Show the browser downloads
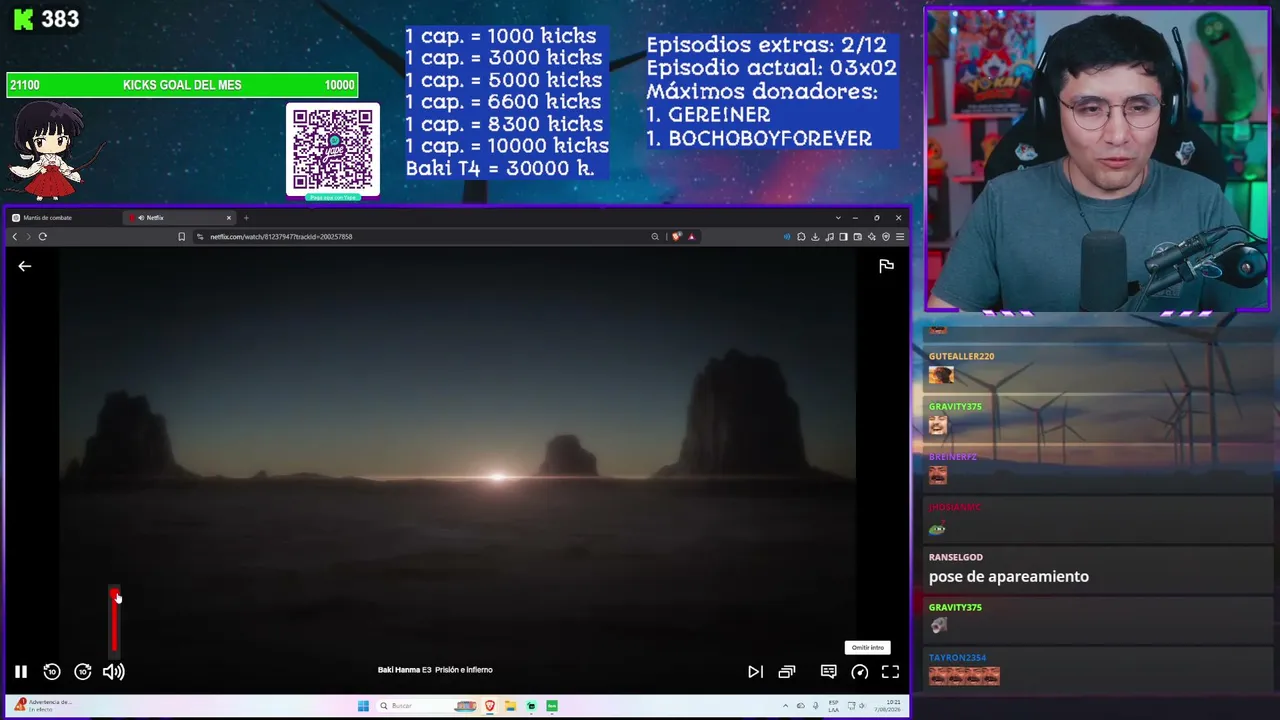Image resolution: width=1280 pixels, height=720 pixels. coord(815,237)
